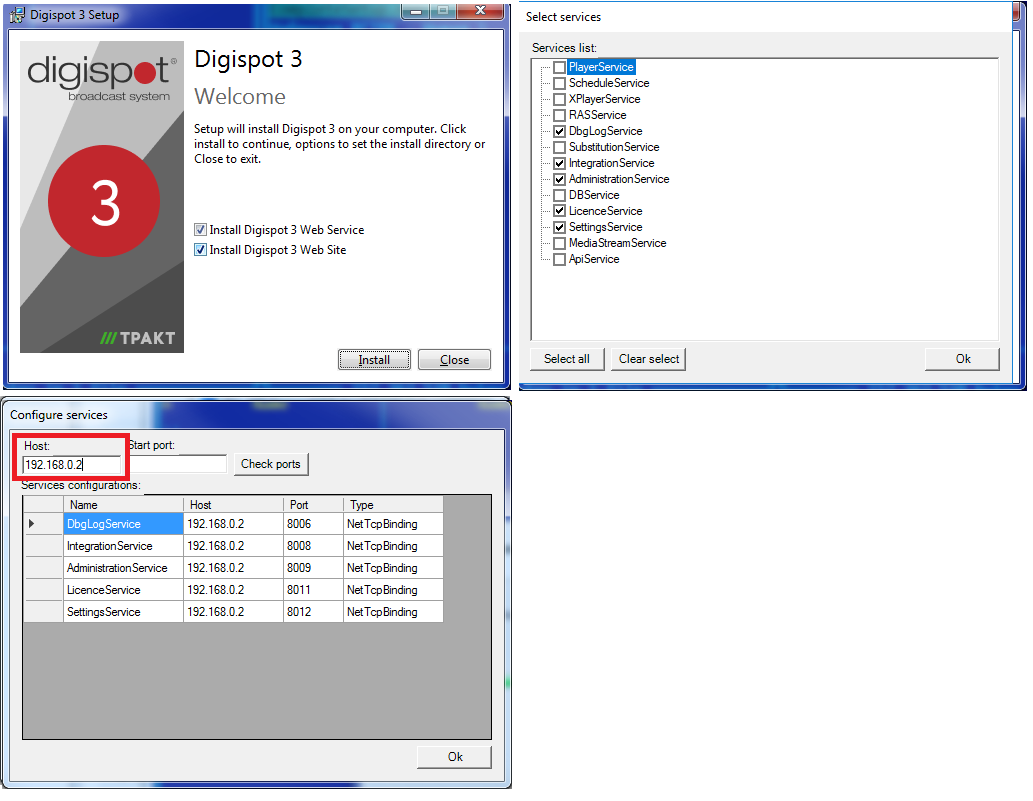Click the Name column header

click(x=123, y=505)
